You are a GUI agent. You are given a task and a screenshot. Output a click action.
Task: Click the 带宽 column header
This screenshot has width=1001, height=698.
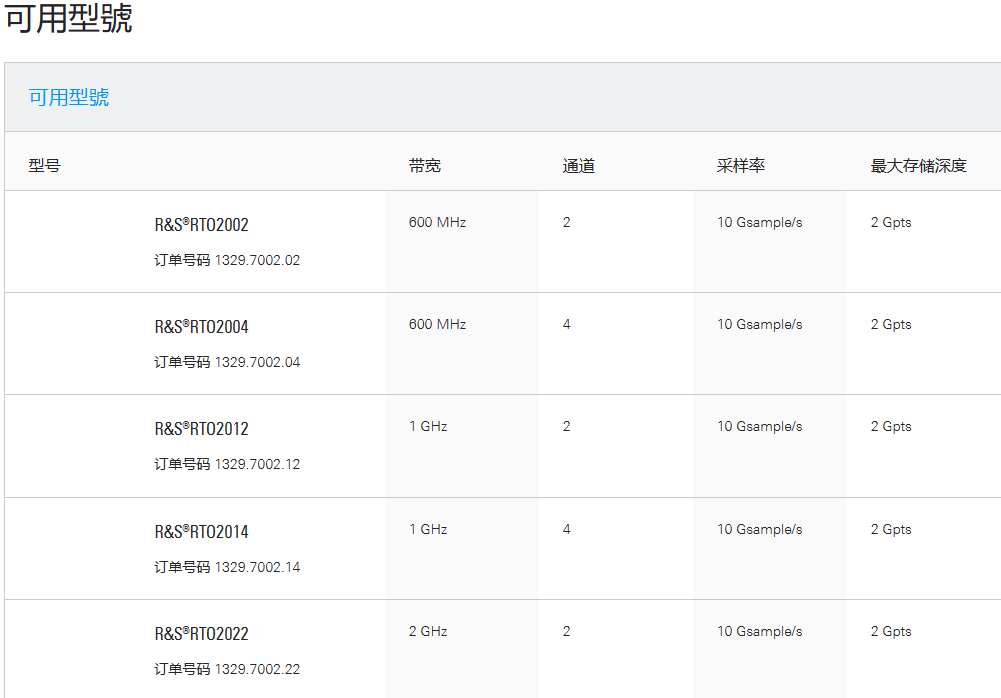[x=424, y=166]
